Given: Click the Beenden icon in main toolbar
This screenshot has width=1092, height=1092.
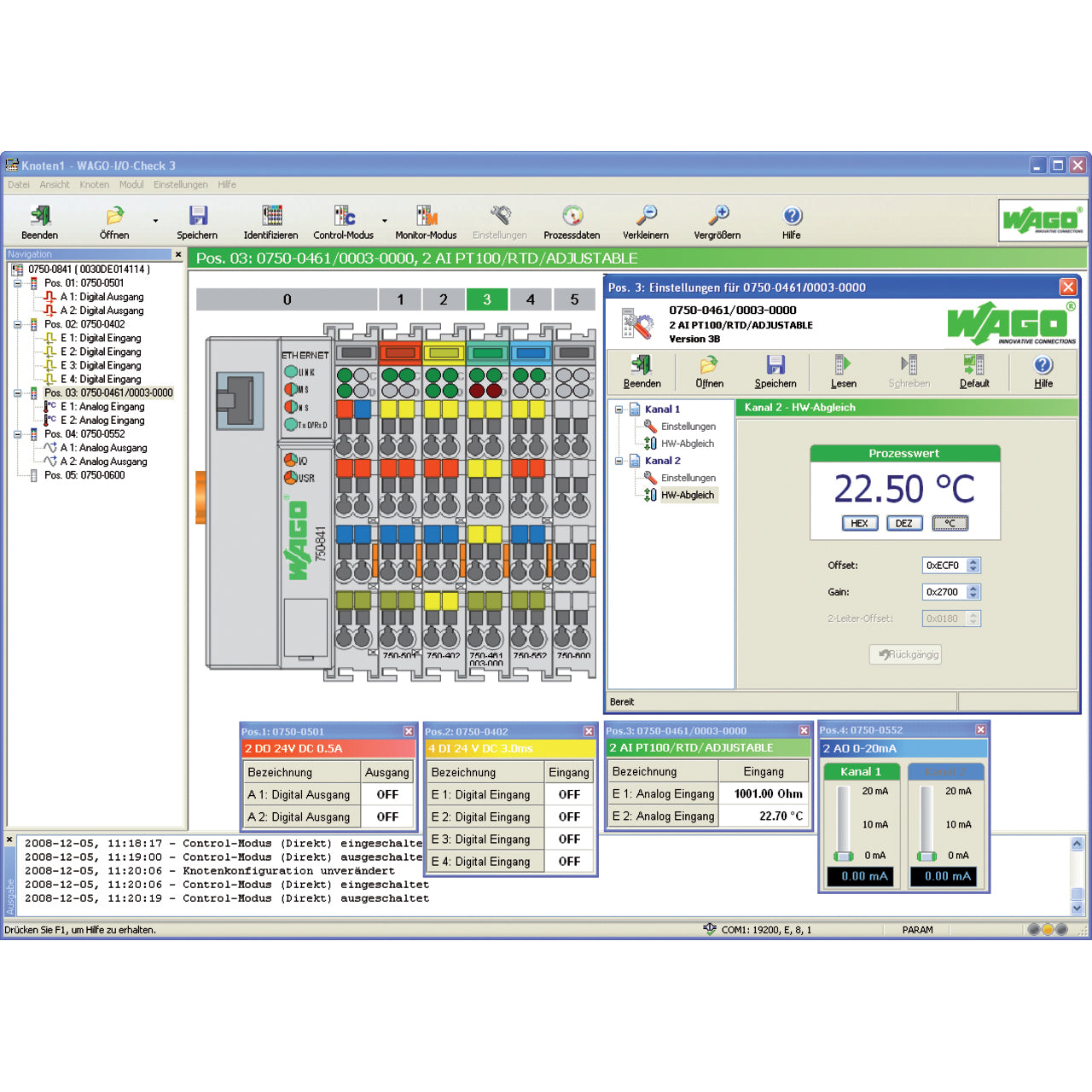Looking at the screenshot, I should pos(40,216).
